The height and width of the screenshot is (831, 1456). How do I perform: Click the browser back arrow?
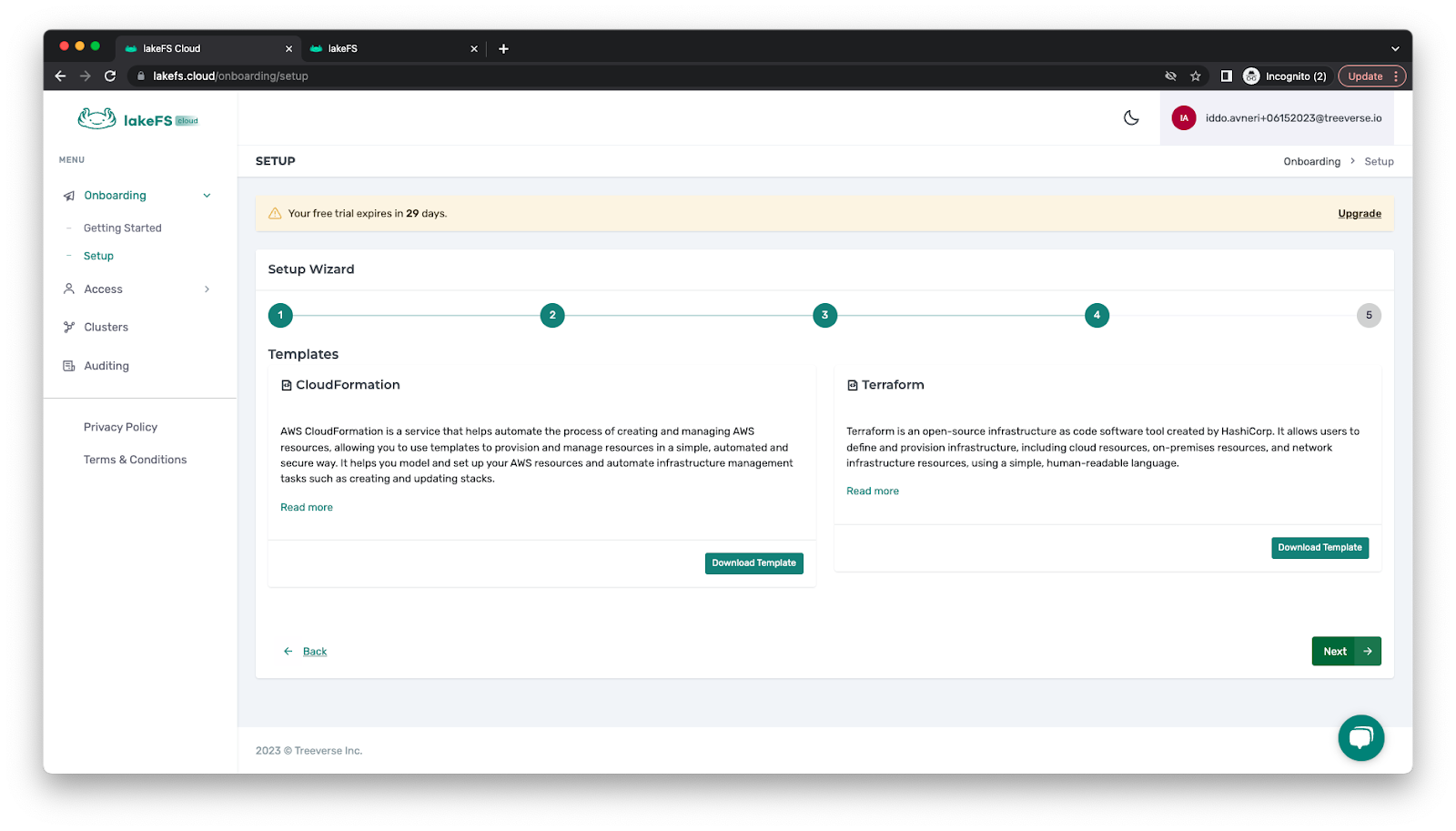pos(60,76)
